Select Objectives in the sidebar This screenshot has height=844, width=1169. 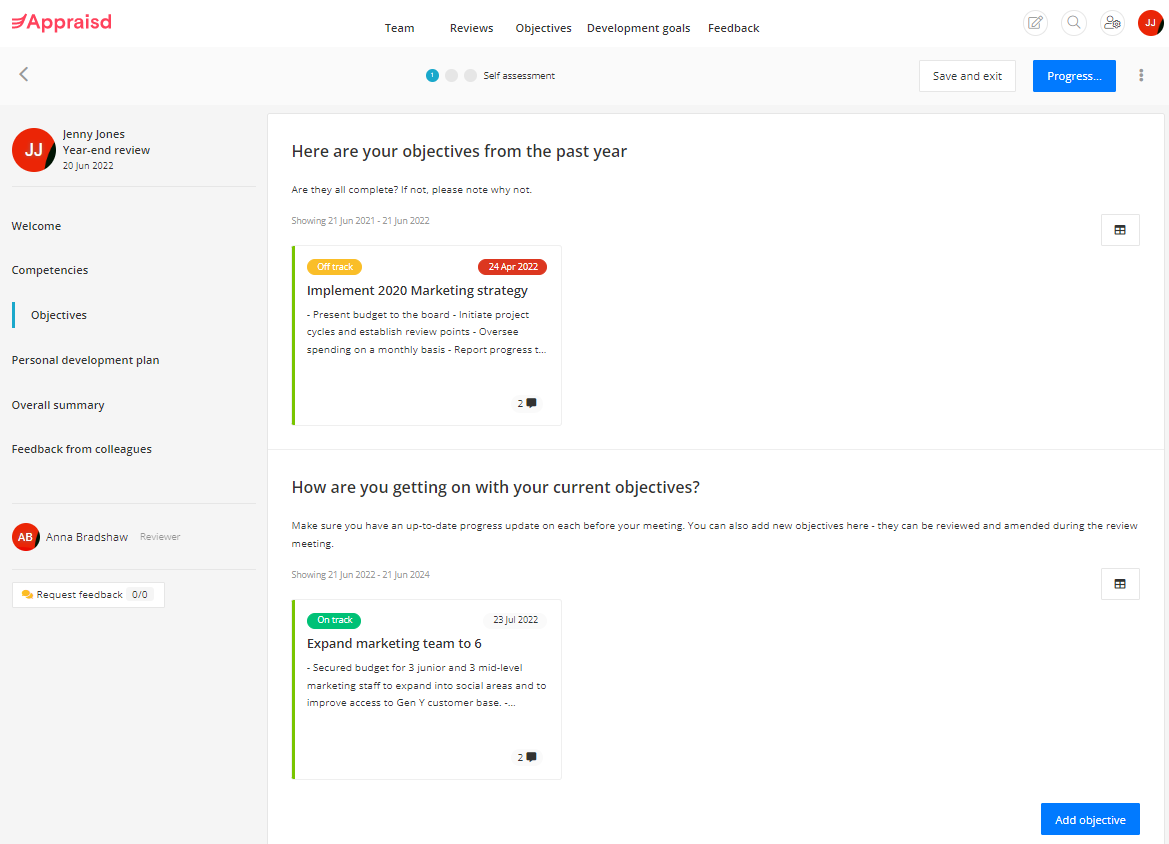coord(59,315)
